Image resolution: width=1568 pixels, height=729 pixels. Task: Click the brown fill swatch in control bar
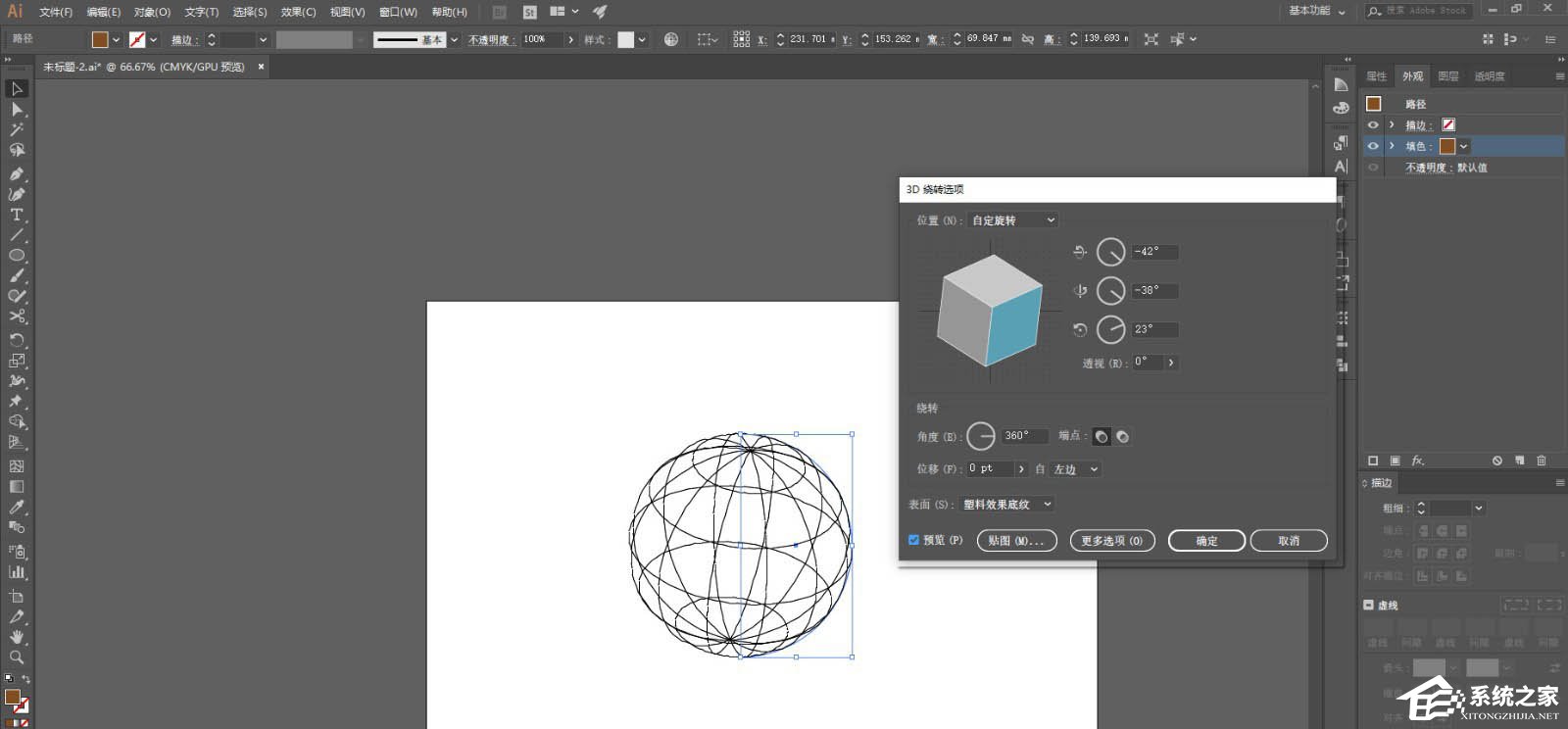[100, 39]
